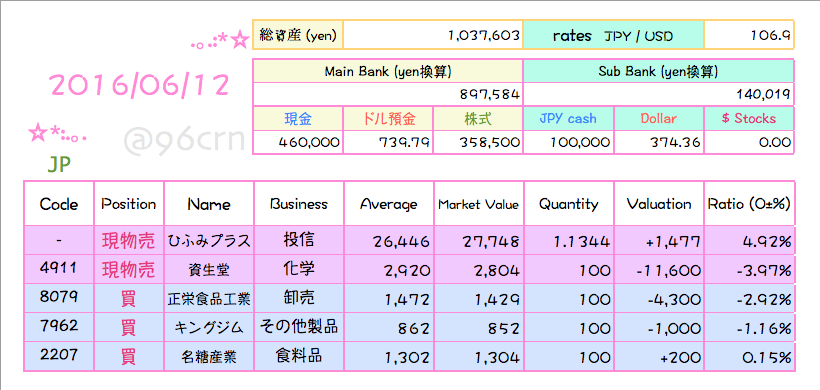
Task: Select the Main Bank (yen換算) header cell
Action: (388, 71)
